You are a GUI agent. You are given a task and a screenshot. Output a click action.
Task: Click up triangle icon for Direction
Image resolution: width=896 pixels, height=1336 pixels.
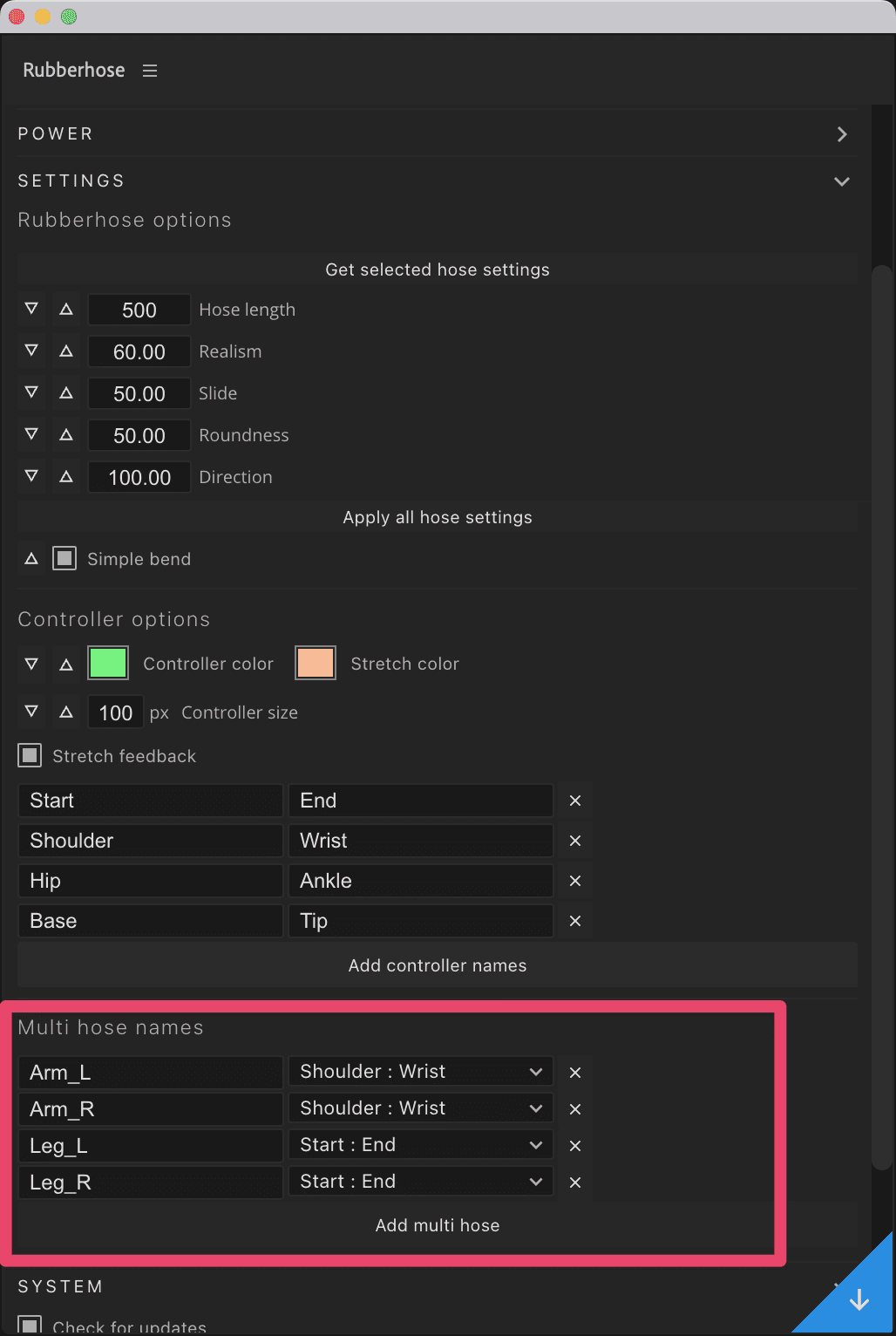[x=66, y=476]
